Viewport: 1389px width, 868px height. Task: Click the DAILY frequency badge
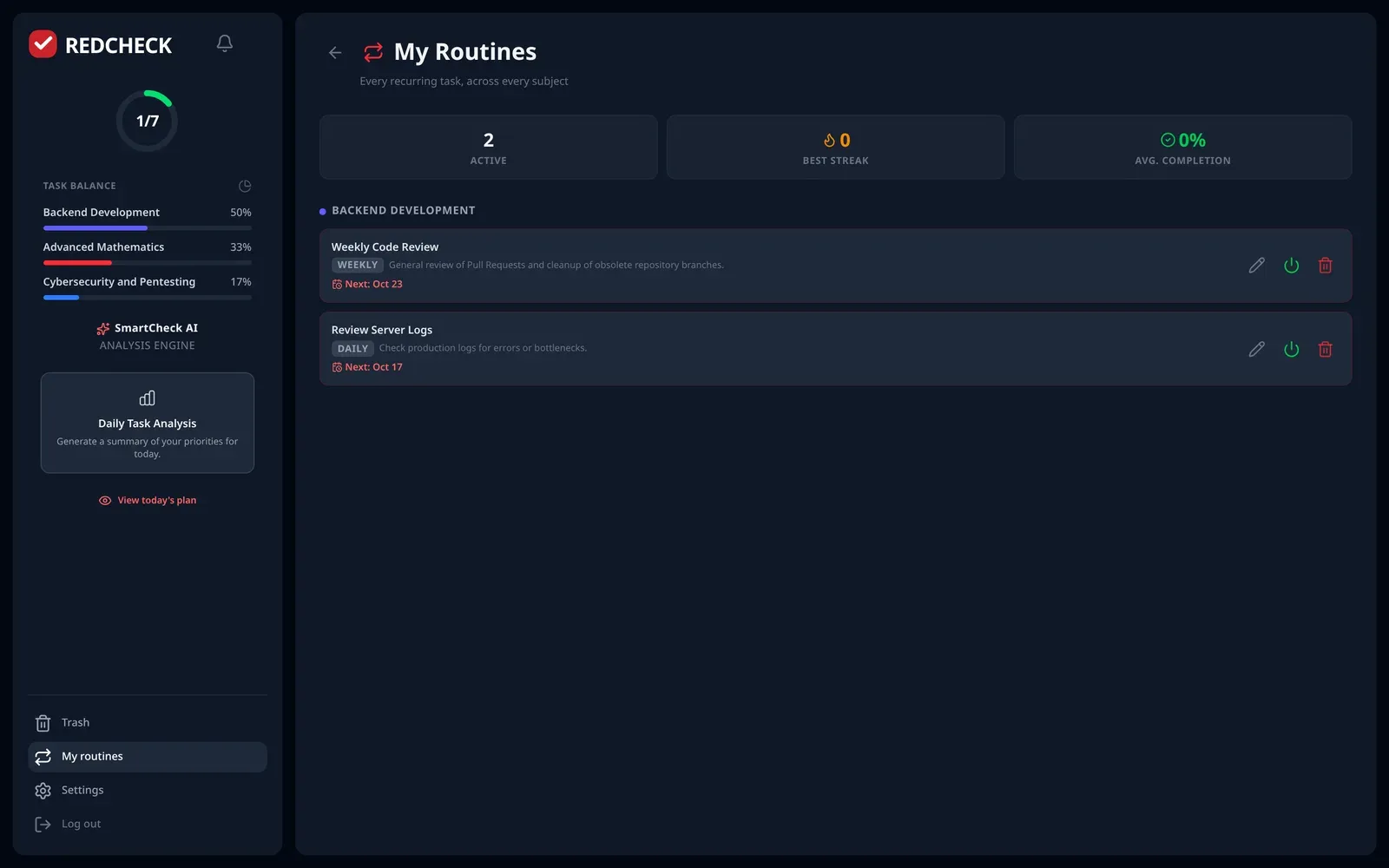[x=352, y=349]
